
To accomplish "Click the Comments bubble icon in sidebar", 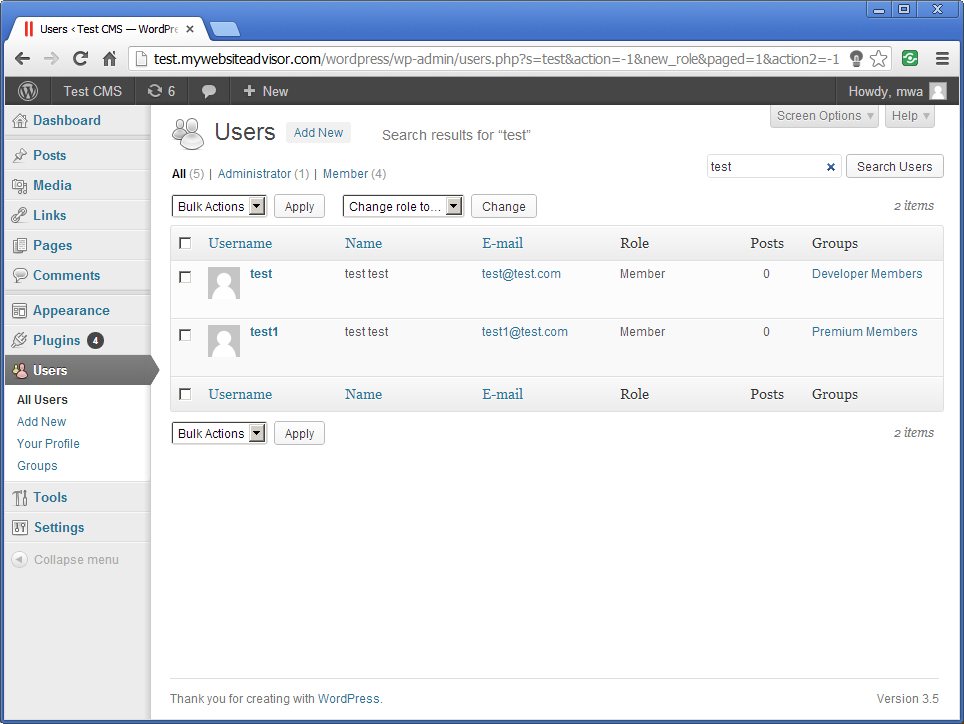I will pos(20,275).
